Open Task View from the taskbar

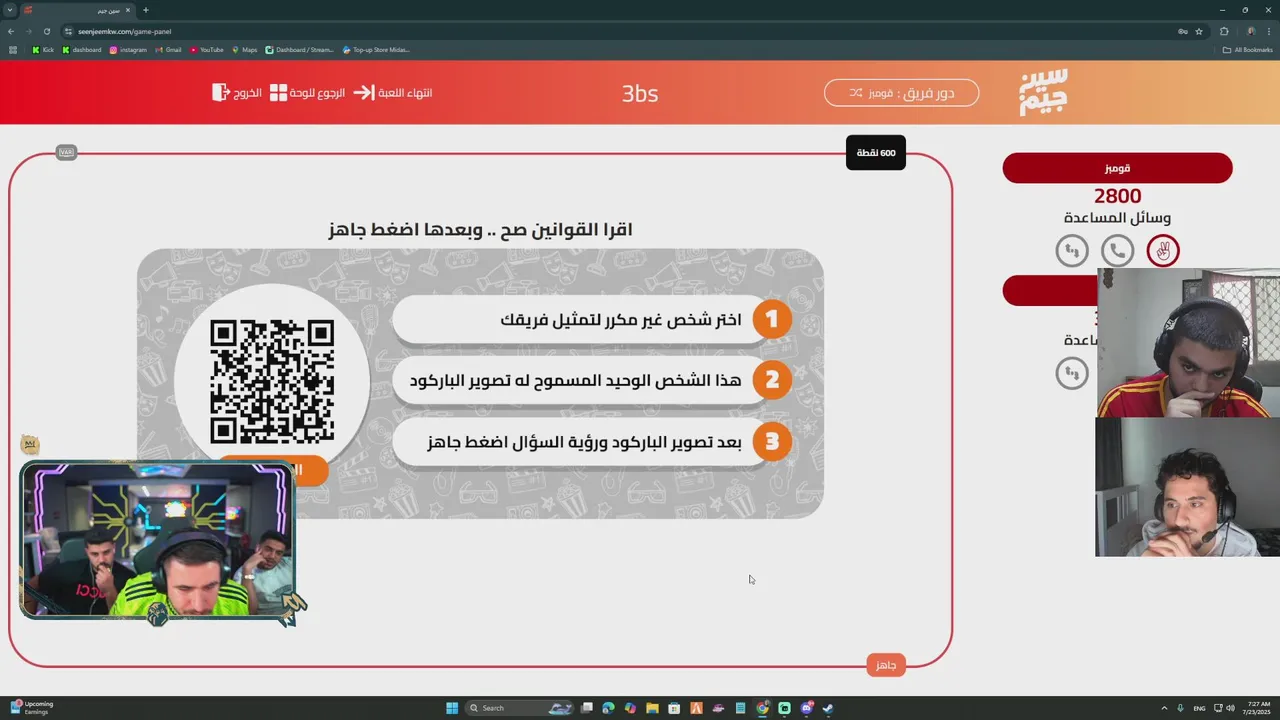[587, 708]
